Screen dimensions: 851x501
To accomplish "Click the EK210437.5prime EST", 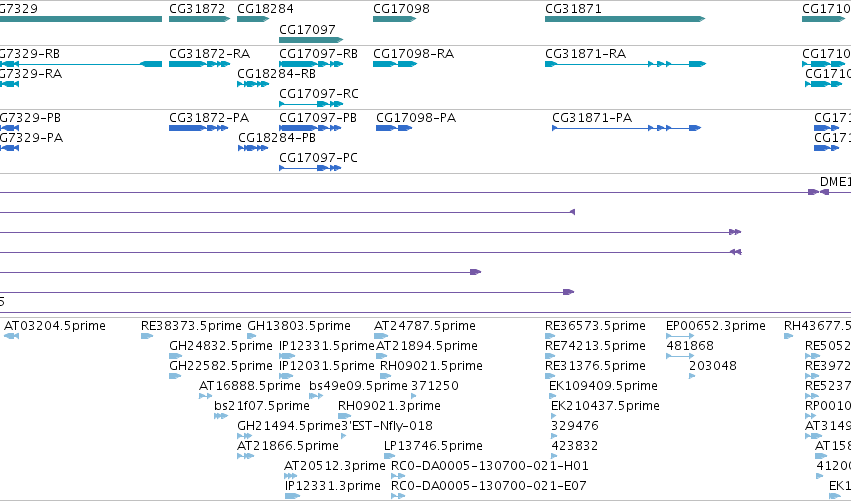I will (x=554, y=416).
